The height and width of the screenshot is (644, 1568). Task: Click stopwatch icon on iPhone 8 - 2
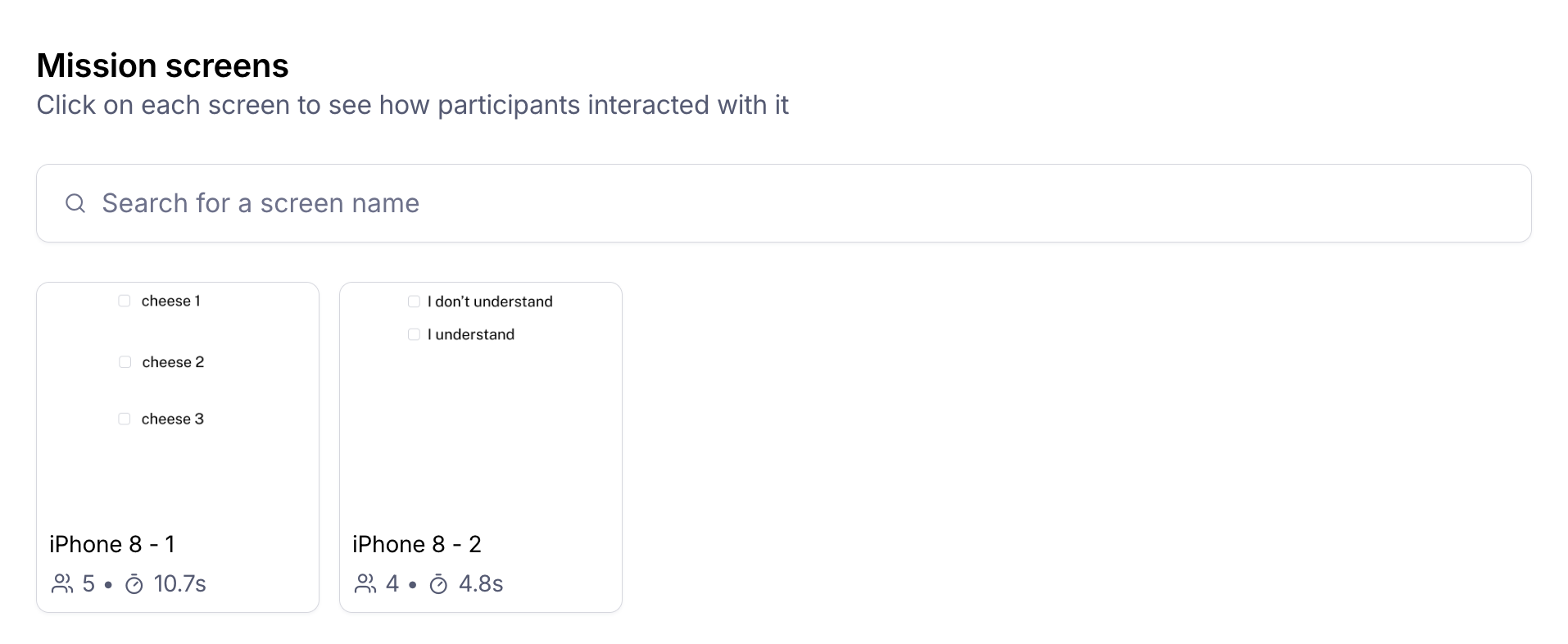pos(439,584)
